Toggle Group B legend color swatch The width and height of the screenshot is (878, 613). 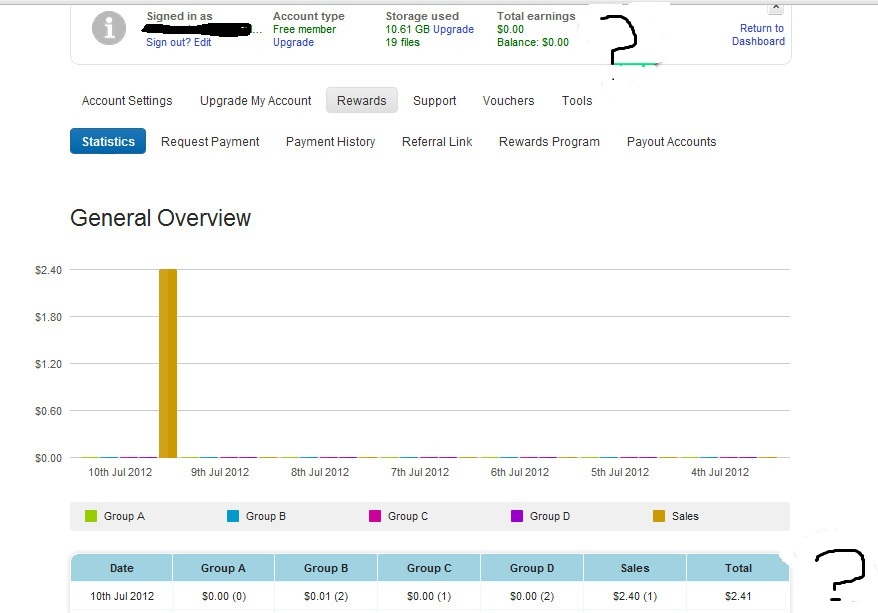233,516
